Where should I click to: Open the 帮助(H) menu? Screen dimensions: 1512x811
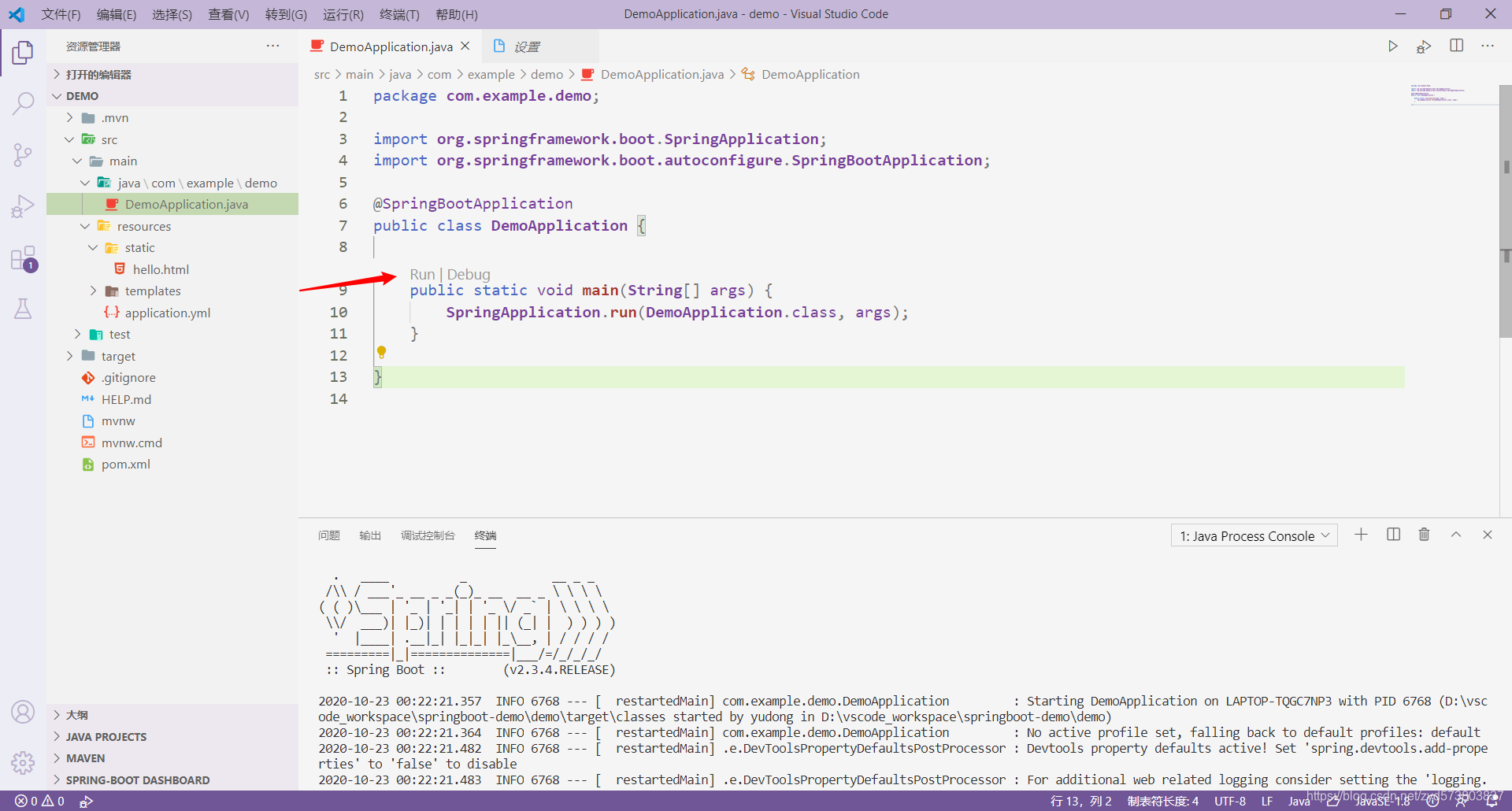(x=457, y=14)
